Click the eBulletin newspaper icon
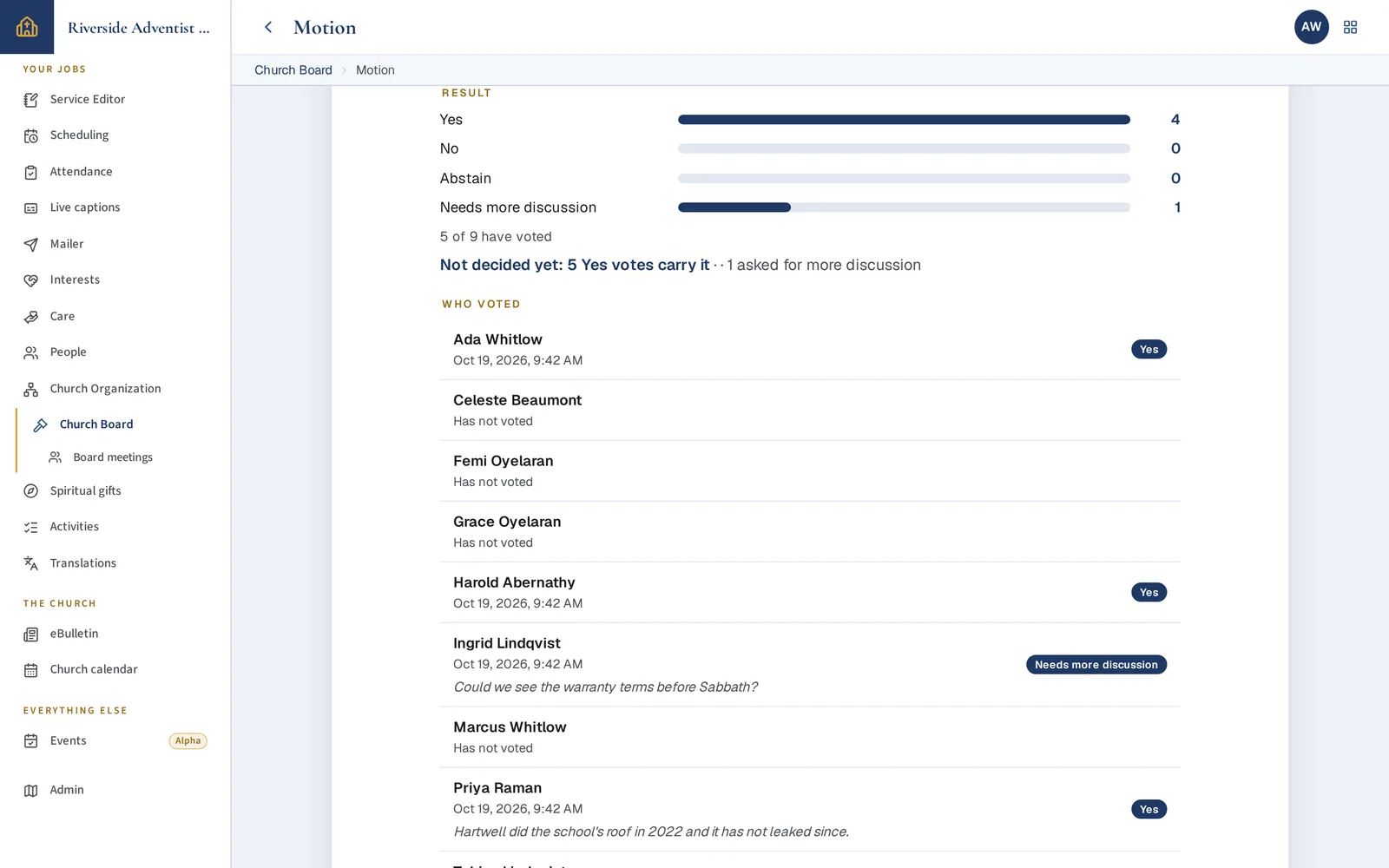This screenshot has width=1389, height=868. [31, 635]
